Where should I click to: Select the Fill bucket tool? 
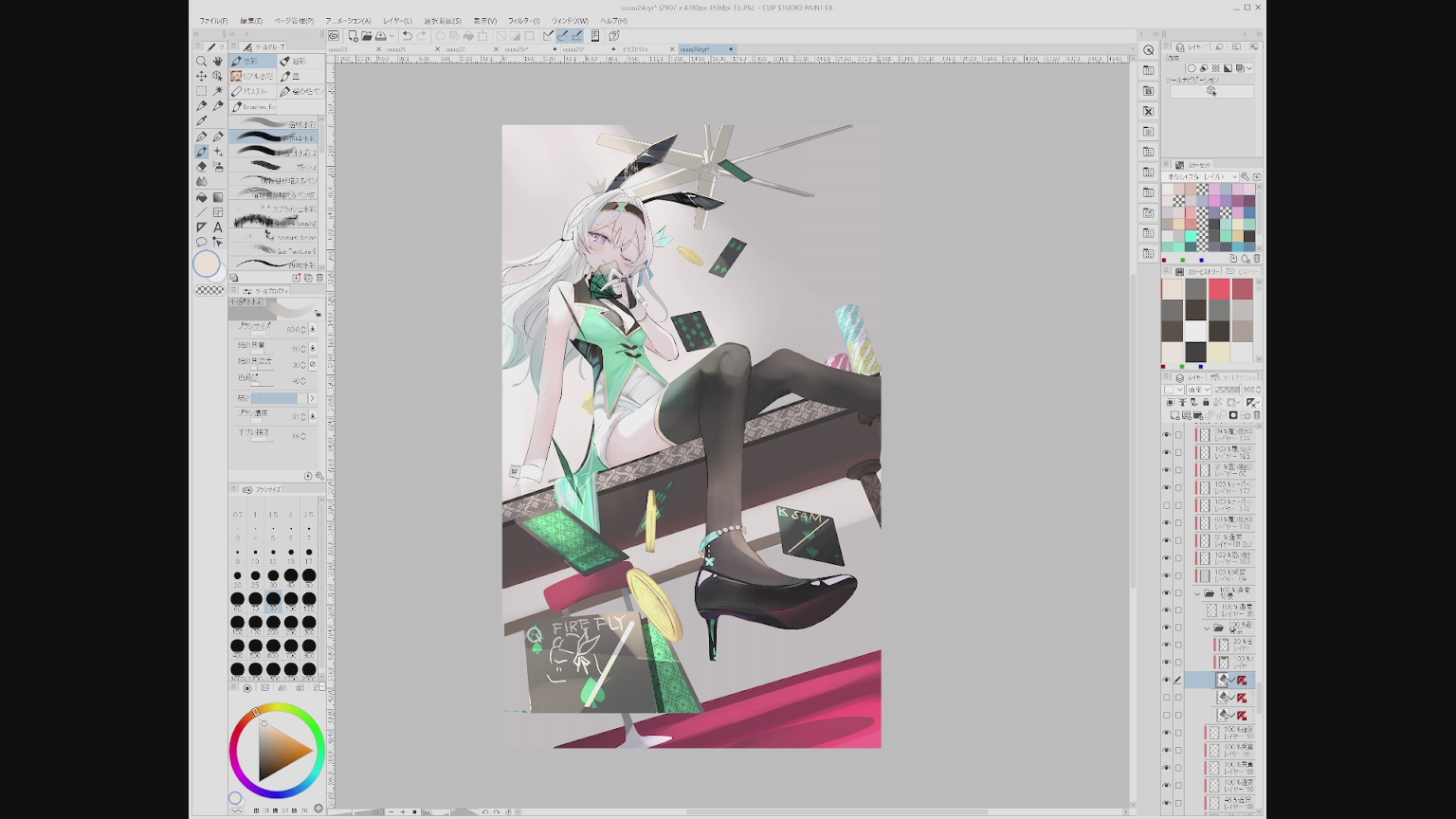201,197
